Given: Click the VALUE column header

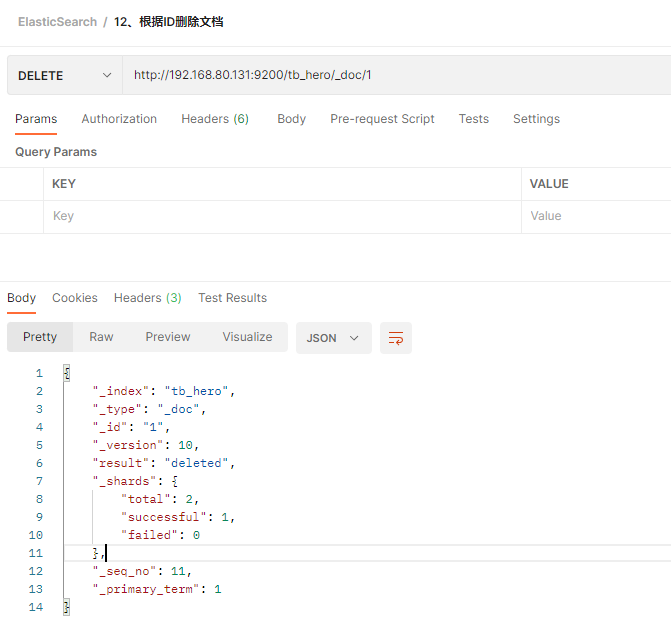Looking at the screenshot, I should pos(549,184).
